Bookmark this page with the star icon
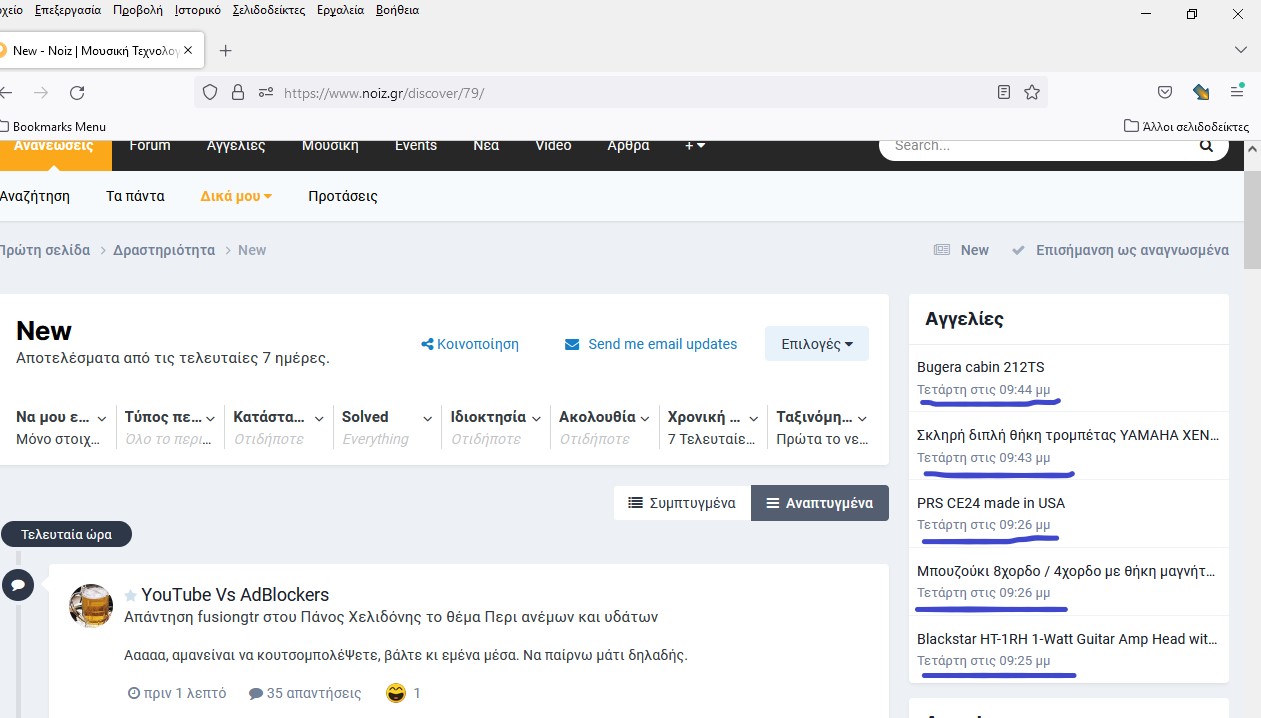This screenshot has height=718, width=1261. click(x=1032, y=92)
